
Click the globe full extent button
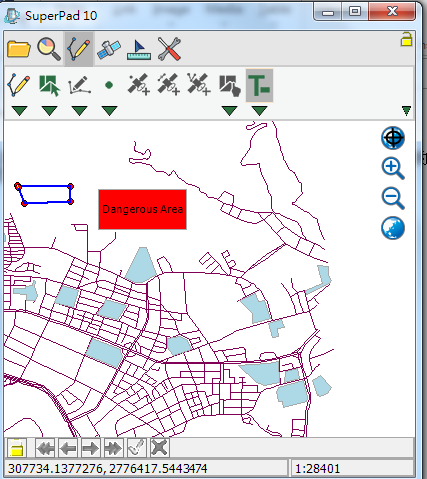pyautogui.click(x=393, y=229)
